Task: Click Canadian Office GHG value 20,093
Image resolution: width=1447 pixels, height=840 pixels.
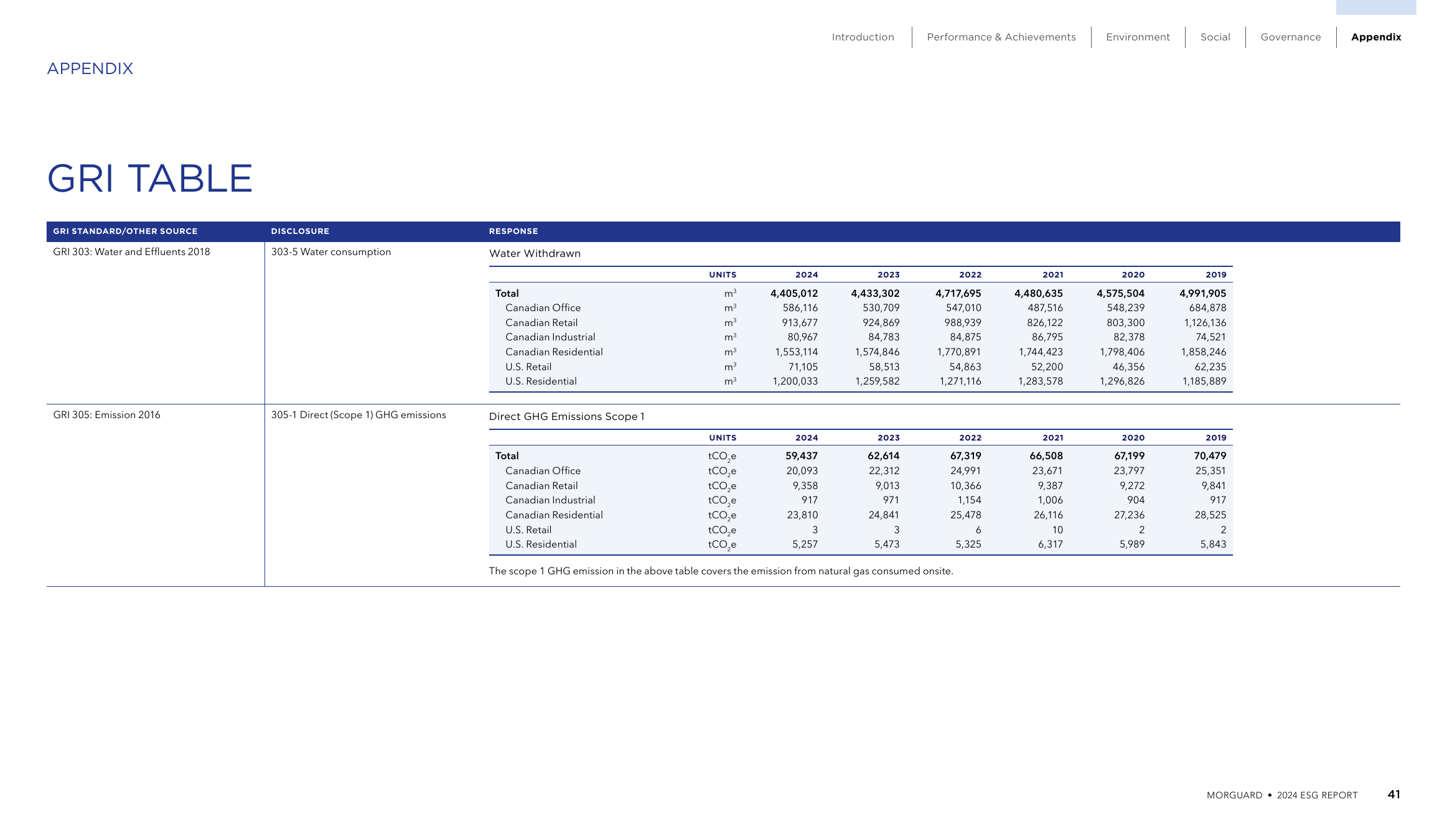Action: click(x=802, y=471)
